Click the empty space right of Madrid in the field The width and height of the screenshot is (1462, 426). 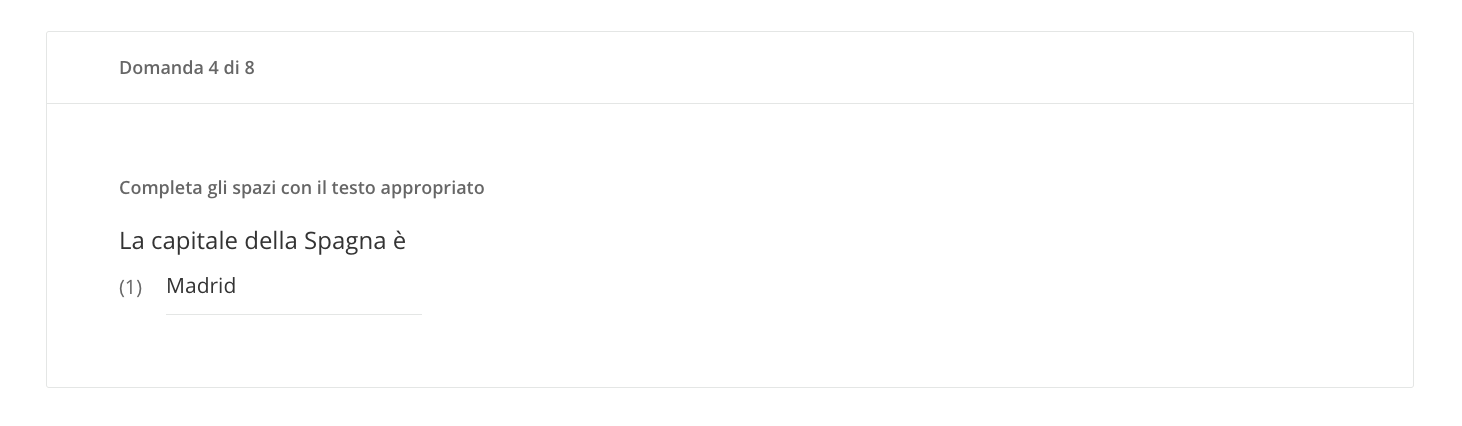(330, 287)
